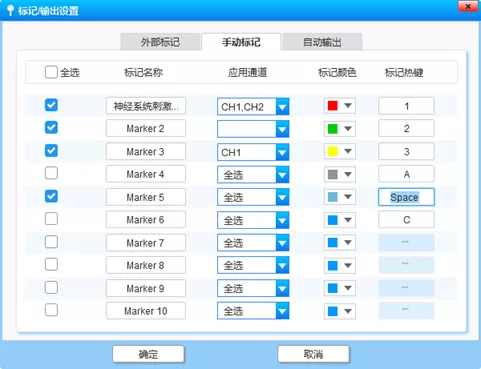Screen dimensions: 481x369
Task: Edit the Marker 6 name field
Action: click(x=146, y=220)
